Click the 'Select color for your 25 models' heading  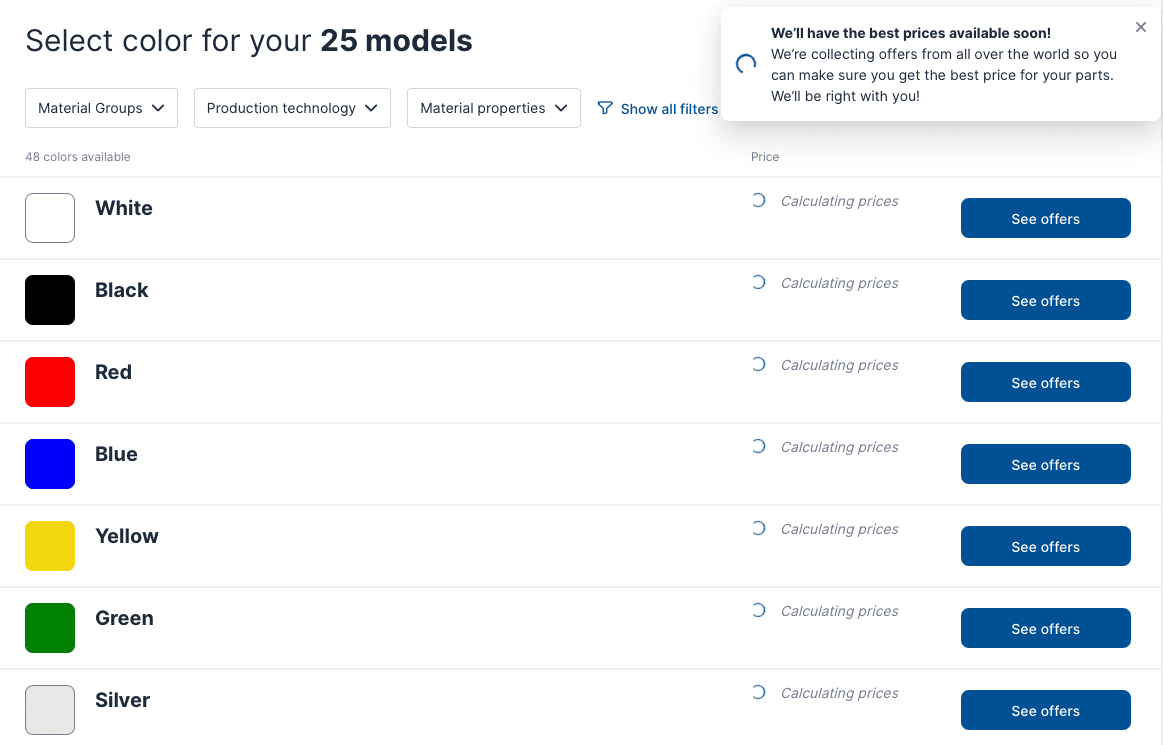click(x=248, y=41)
